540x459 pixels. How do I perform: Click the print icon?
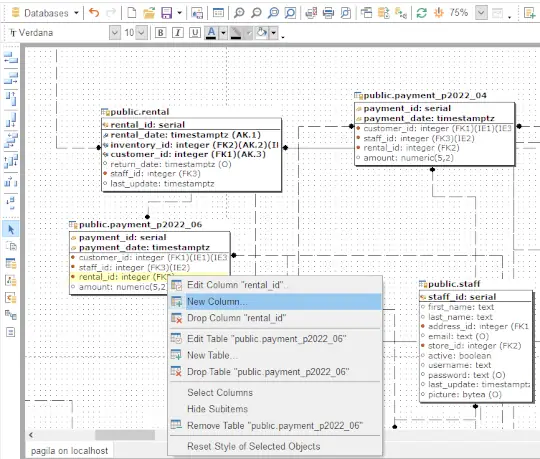tap(328, 13)
